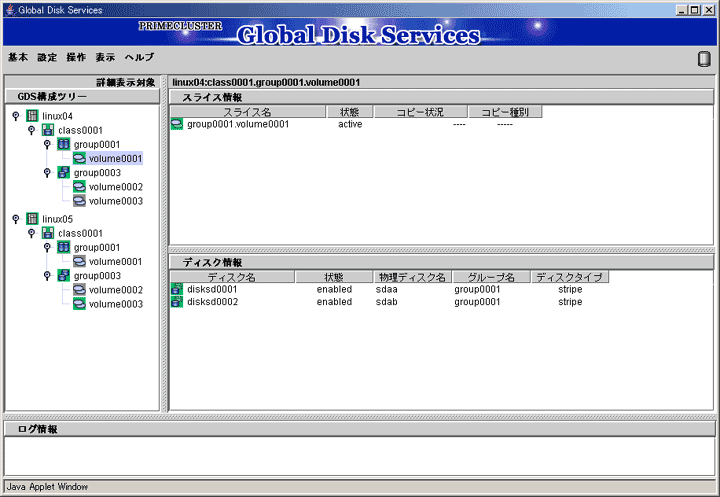Select the disksd0001 disk name
The width and height of the screenshot is (720, 497).
click(212, 289)
